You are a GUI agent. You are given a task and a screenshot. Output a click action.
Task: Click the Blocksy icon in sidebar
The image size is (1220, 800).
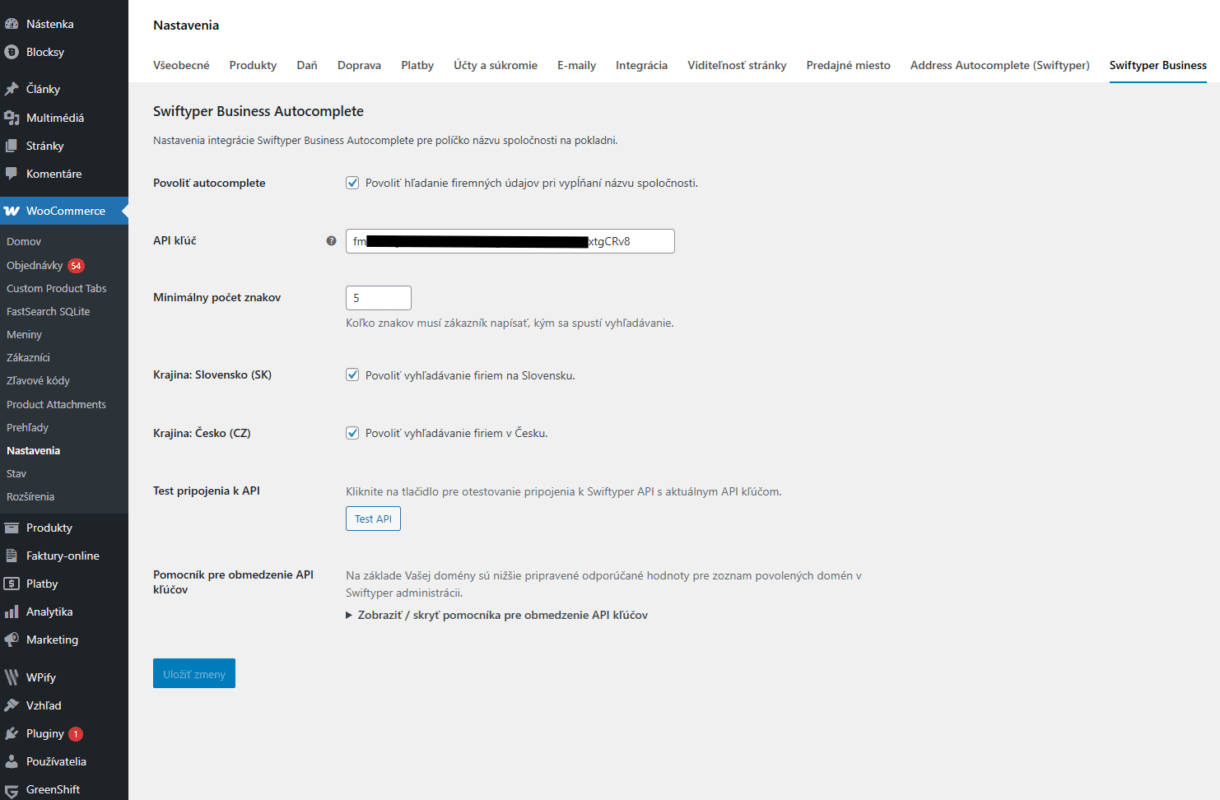(x=12, y=52)
